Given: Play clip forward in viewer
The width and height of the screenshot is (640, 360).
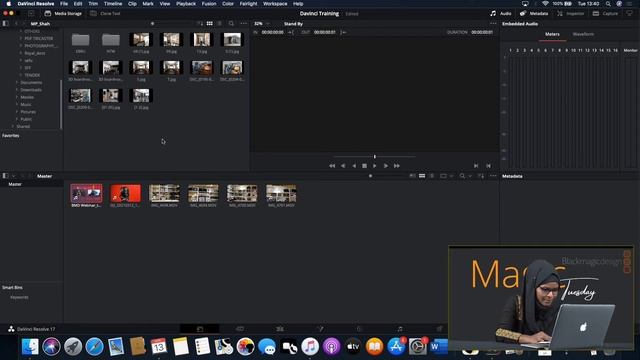Looking at the screenshot, I should pos(375,166).
